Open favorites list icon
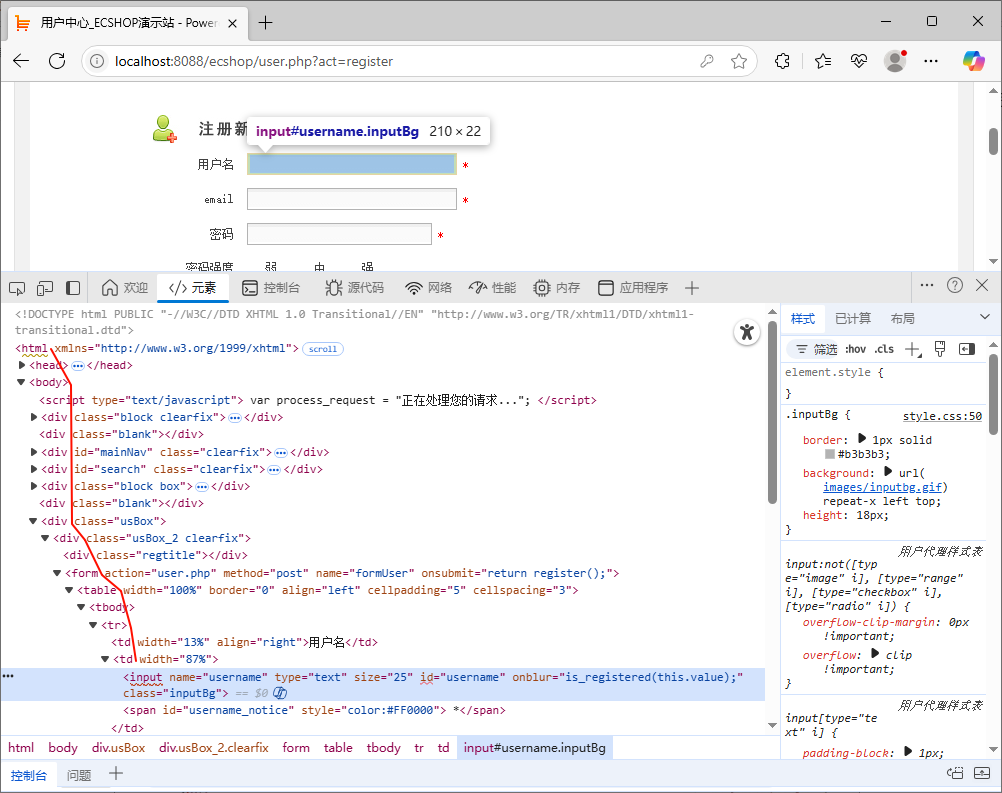Image resolution: width=1002 pixels, height=793 pixels. pyautogui.click(x=823, y=61)
